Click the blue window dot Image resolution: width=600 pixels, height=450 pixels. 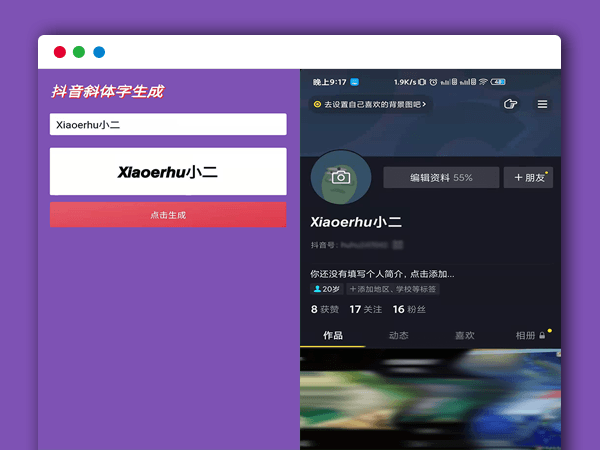click(x=99, y=52)
